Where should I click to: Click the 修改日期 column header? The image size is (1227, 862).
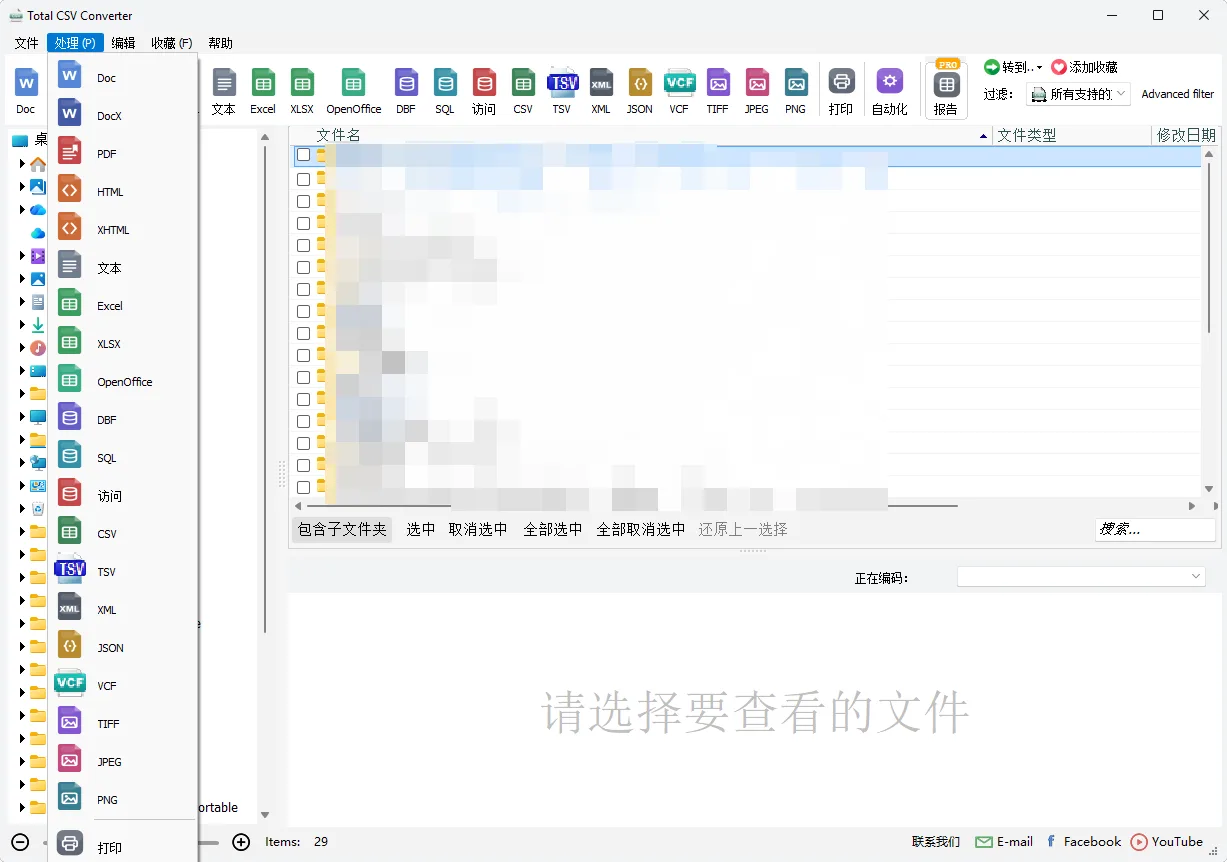click(1186, 135)
